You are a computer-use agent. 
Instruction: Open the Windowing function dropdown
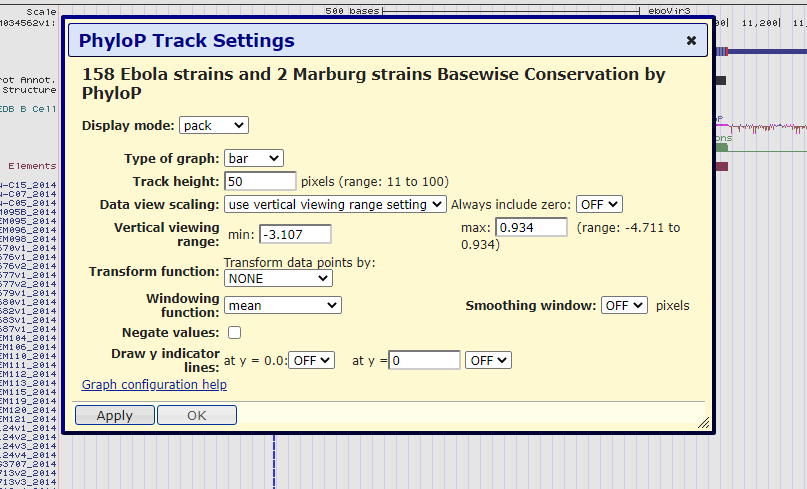click(x=282, y=305)
